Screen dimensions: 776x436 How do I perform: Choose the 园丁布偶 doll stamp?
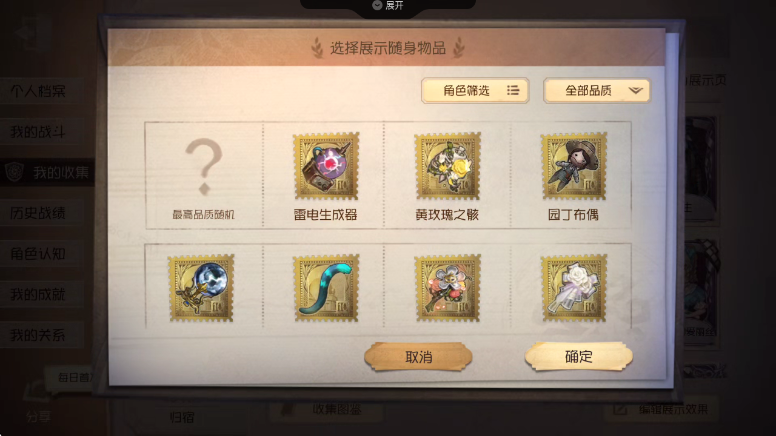(574, 166)
